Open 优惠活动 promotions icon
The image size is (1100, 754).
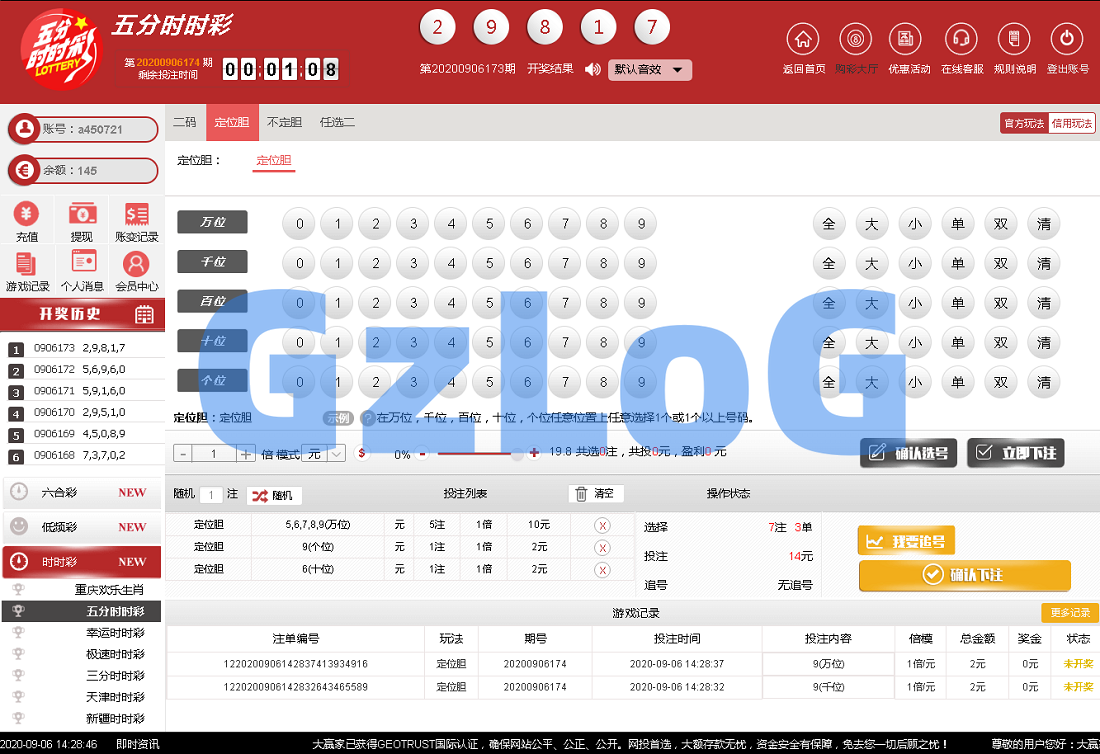pos(908,40)
